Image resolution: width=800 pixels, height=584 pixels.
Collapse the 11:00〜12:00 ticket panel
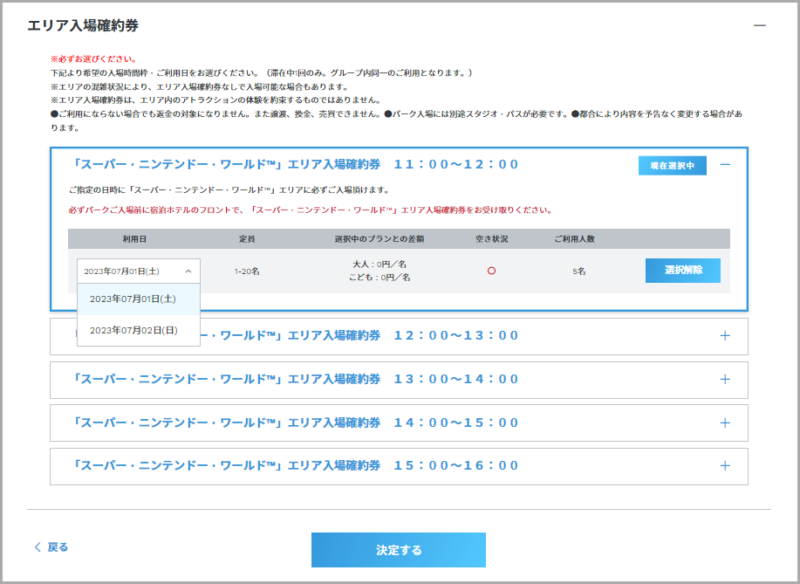point(724,165)
